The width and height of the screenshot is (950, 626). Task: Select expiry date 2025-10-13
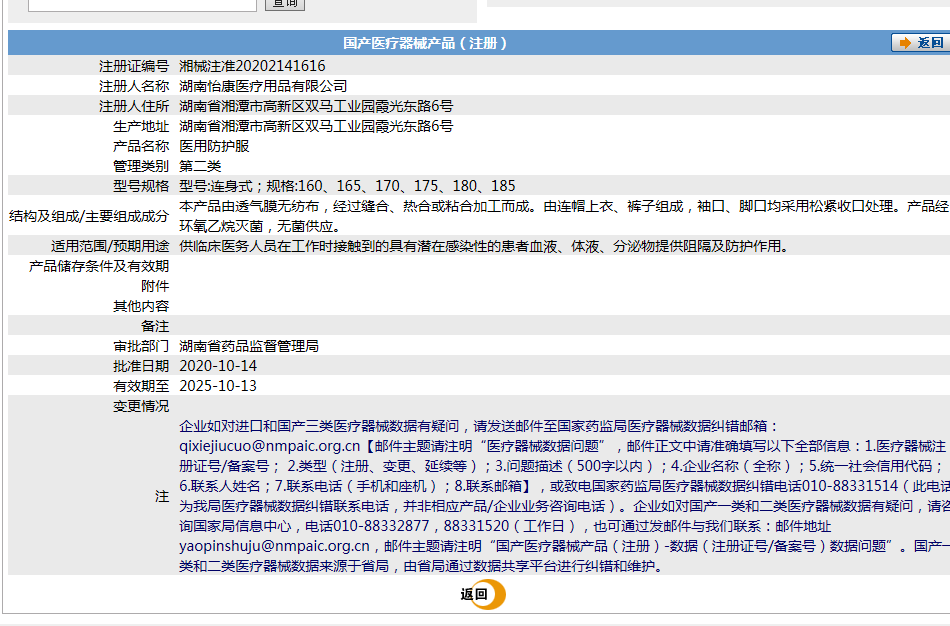(218, 386)
